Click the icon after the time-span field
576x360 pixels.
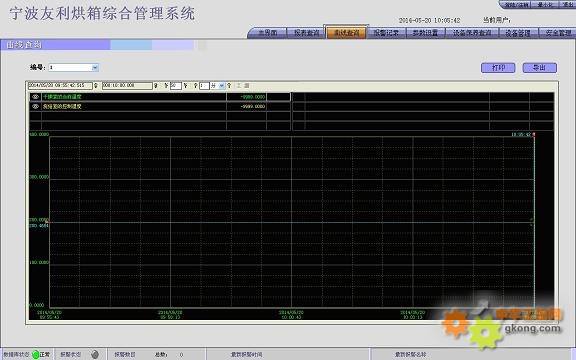[156, 86]
